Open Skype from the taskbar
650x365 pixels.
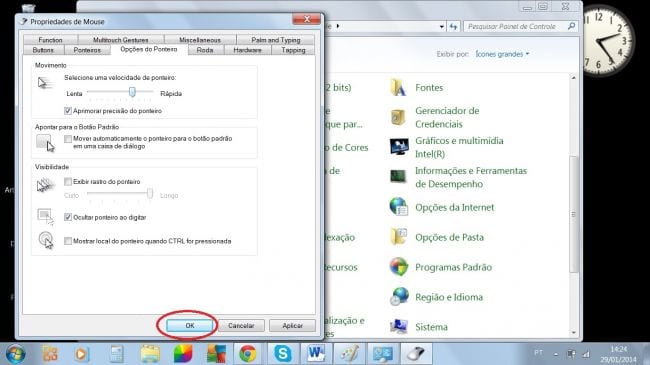pos(283,354)
